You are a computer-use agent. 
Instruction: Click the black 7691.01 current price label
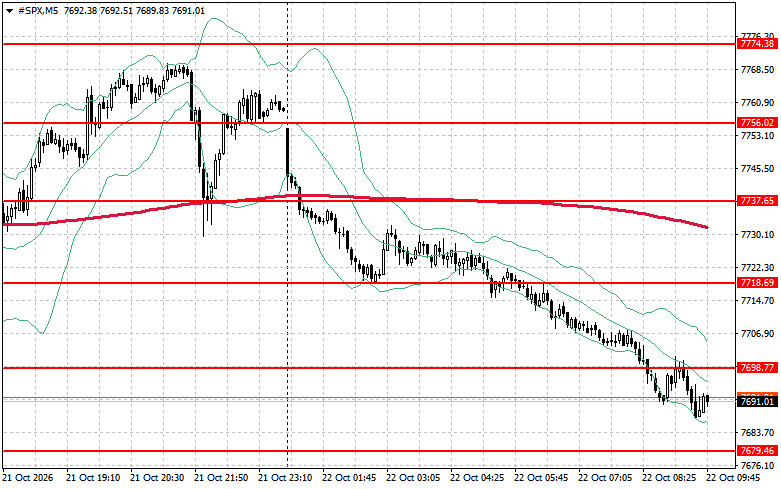[757, 402]
